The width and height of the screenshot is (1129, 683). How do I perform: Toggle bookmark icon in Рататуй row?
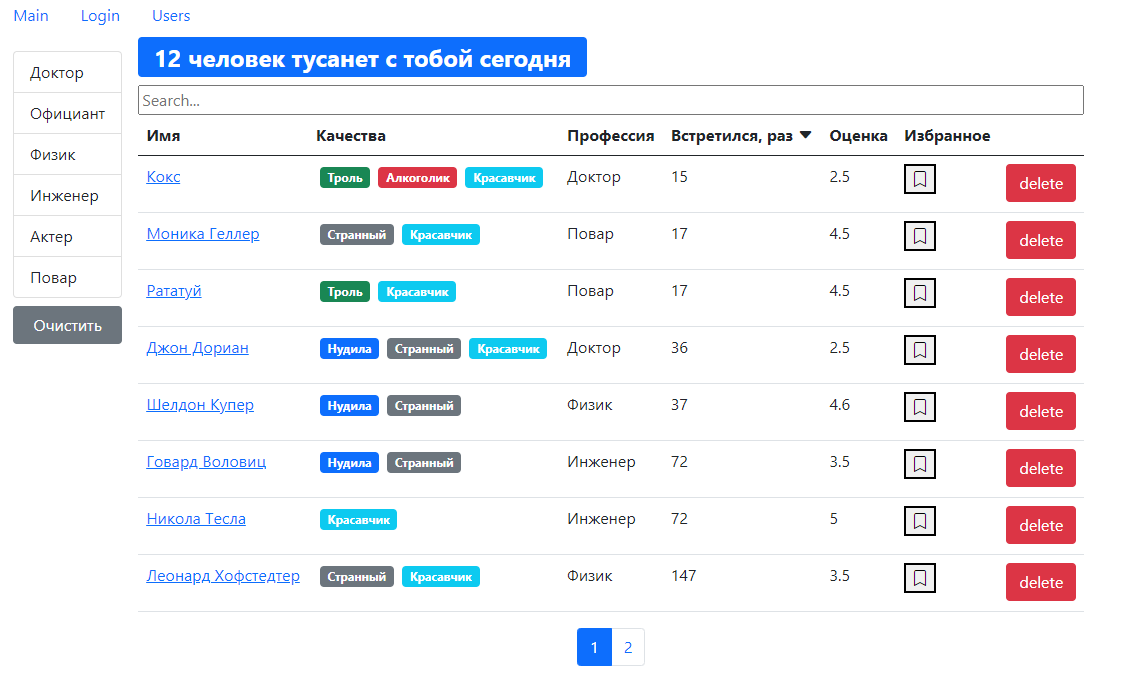[919, 293]
